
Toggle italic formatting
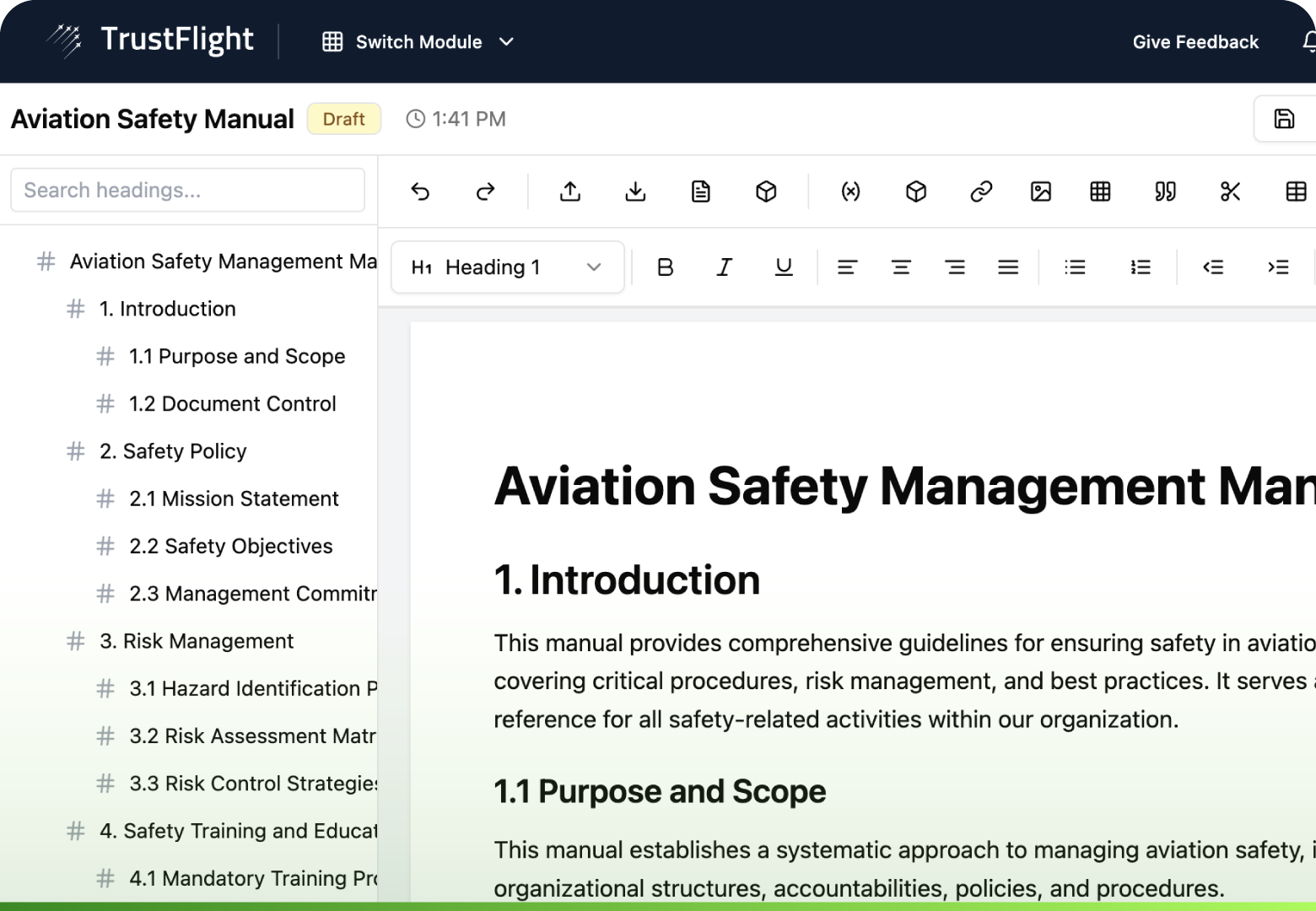[724, 267]
